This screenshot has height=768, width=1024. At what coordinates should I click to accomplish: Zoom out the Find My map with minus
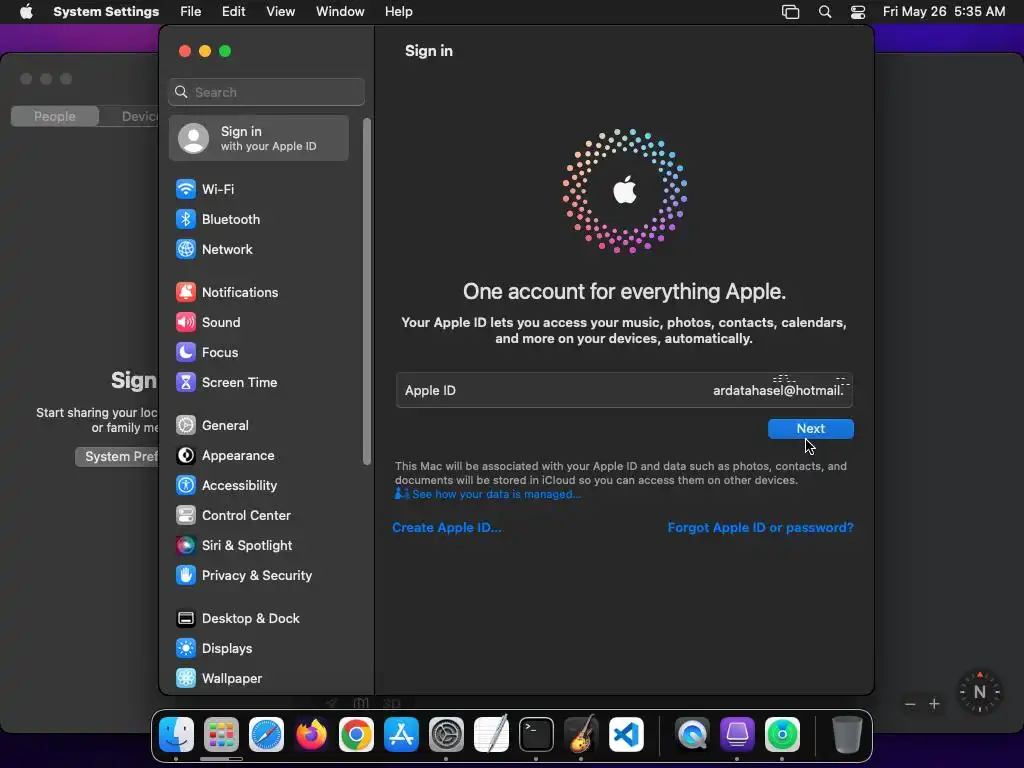coord(910,704)
